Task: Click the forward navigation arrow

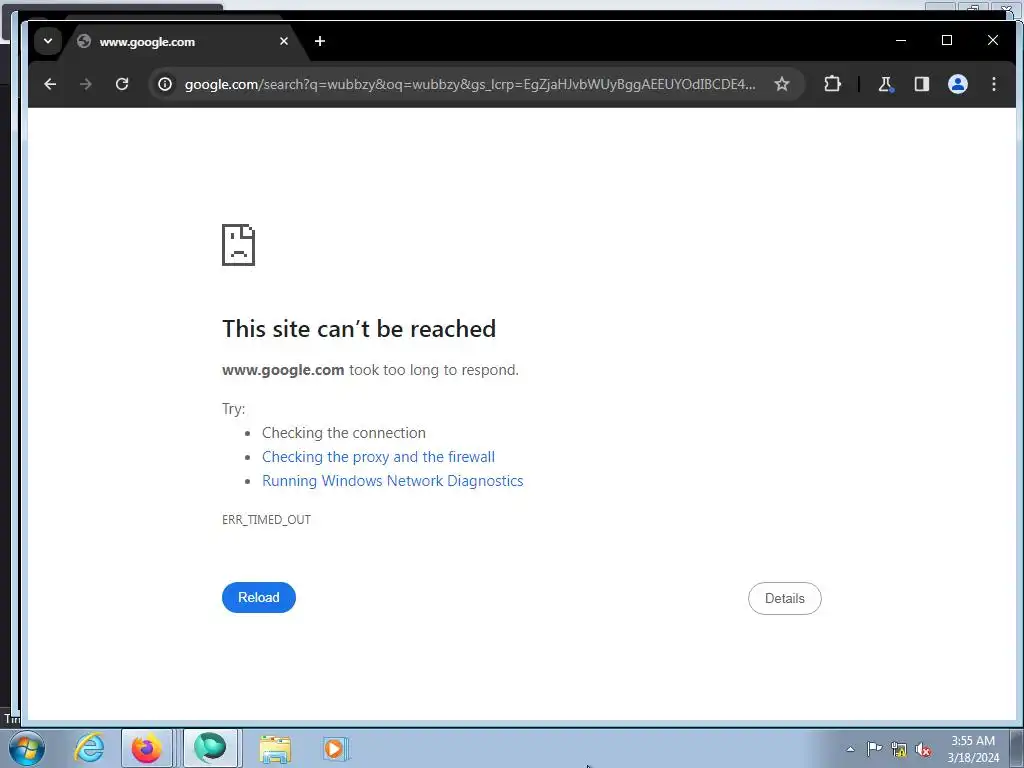Action: coord(86,84)
